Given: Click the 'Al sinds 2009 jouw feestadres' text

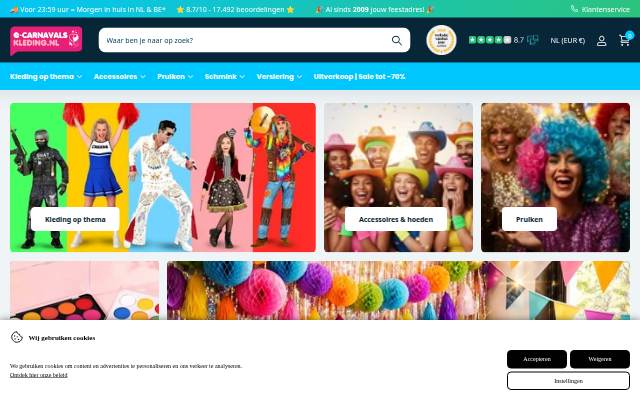Looking at the screenshot, I should point(375,9).
